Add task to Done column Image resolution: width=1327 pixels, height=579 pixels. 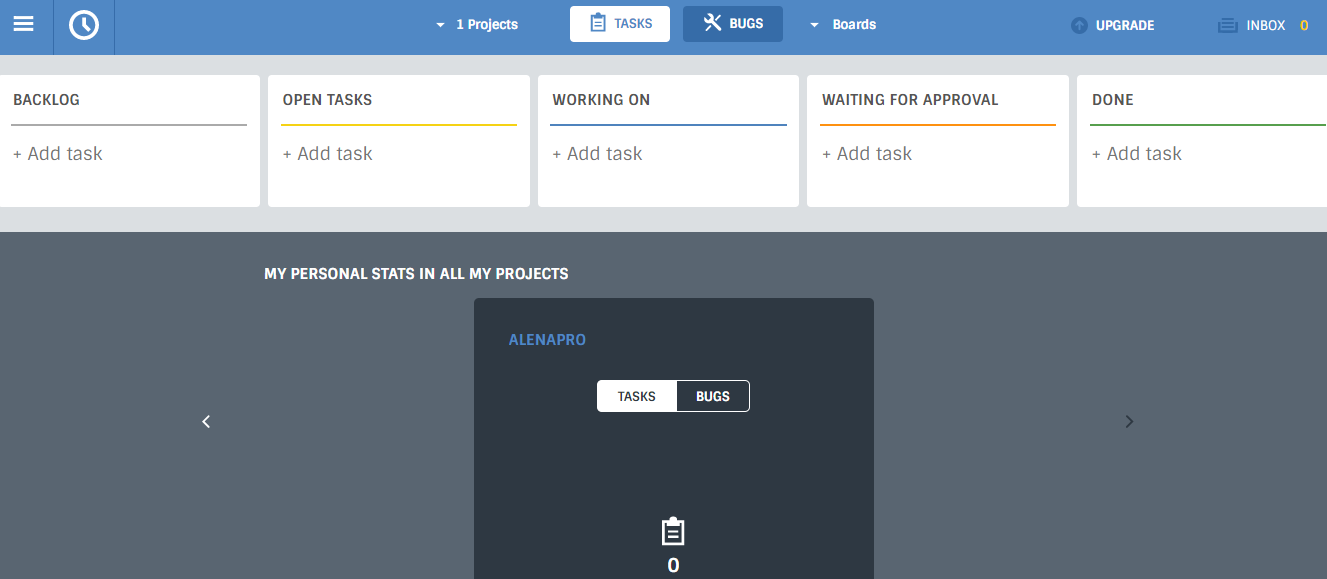1137,154
